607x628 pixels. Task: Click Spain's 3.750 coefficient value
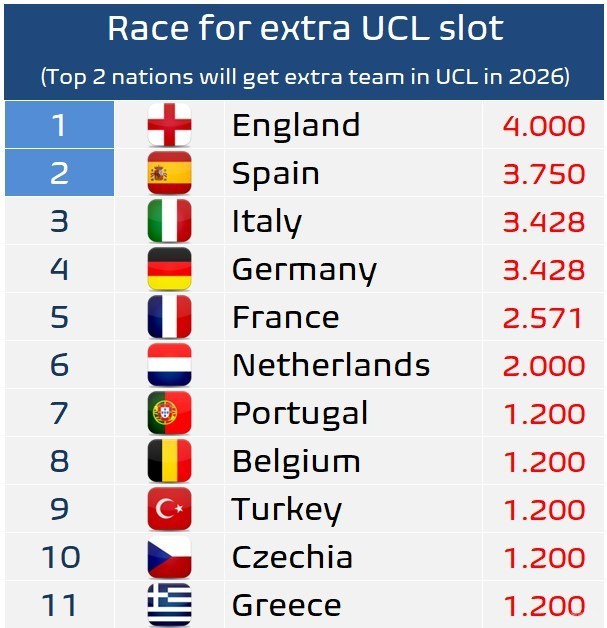point(544,174)
